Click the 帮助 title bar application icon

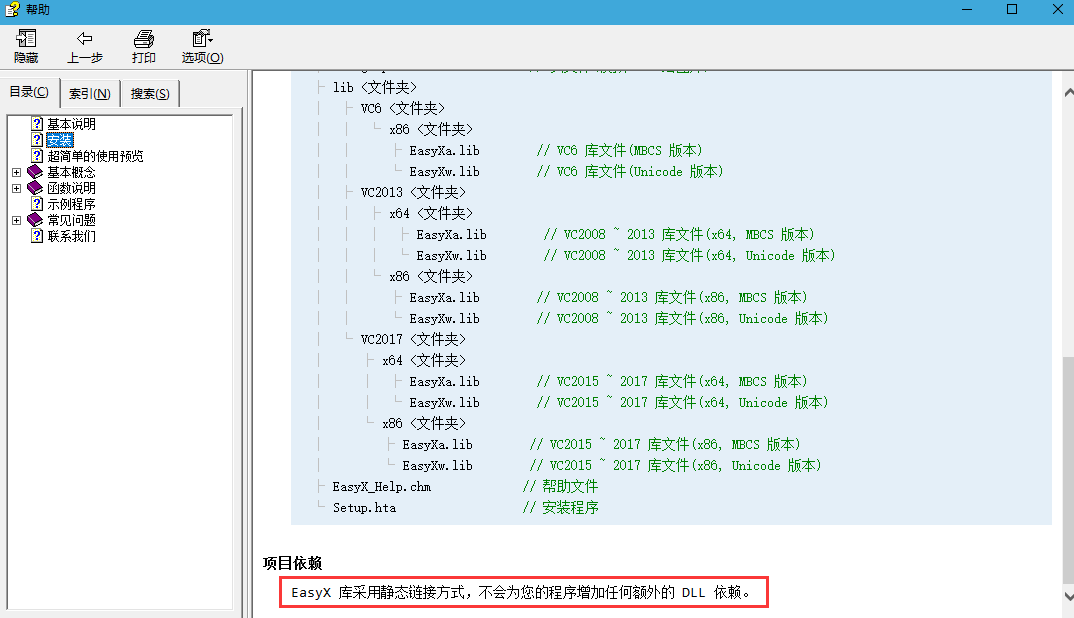coord(10,8)
